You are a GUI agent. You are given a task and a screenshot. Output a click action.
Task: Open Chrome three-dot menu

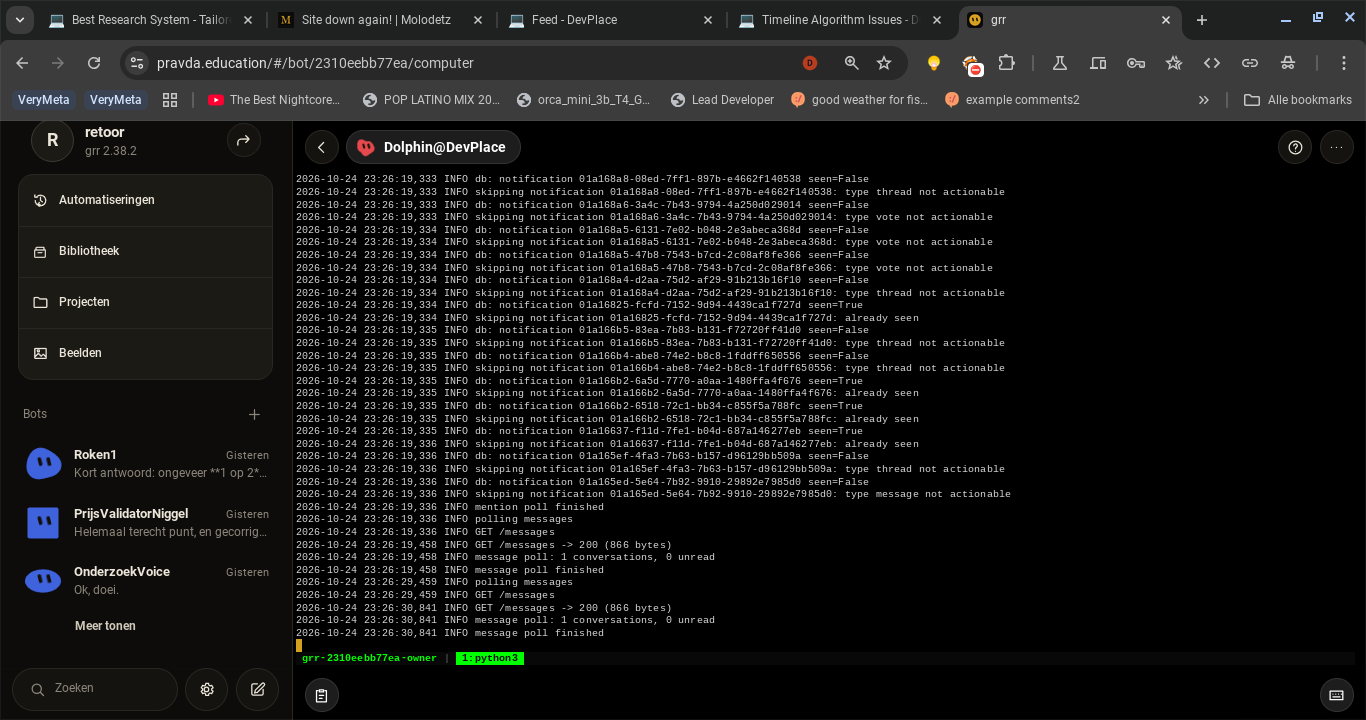click(1345, 63)
